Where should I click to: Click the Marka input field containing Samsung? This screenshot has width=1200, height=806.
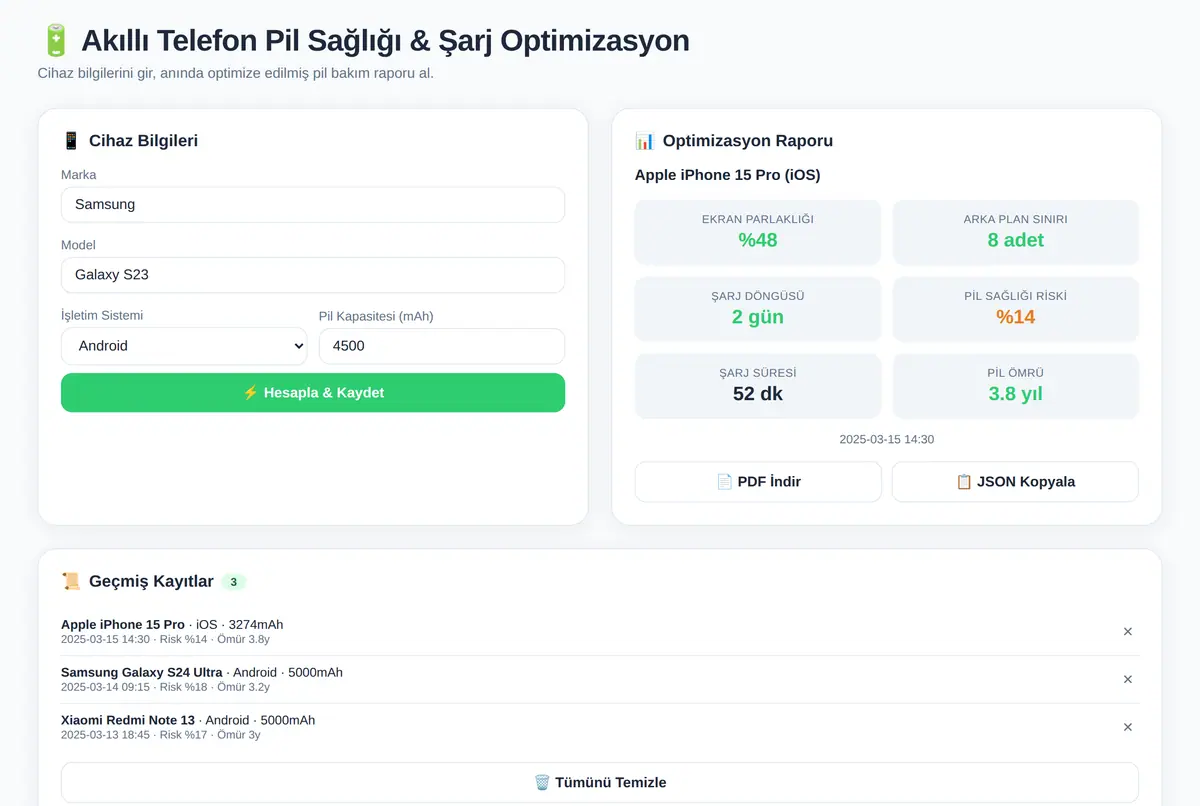coord(313,204)
